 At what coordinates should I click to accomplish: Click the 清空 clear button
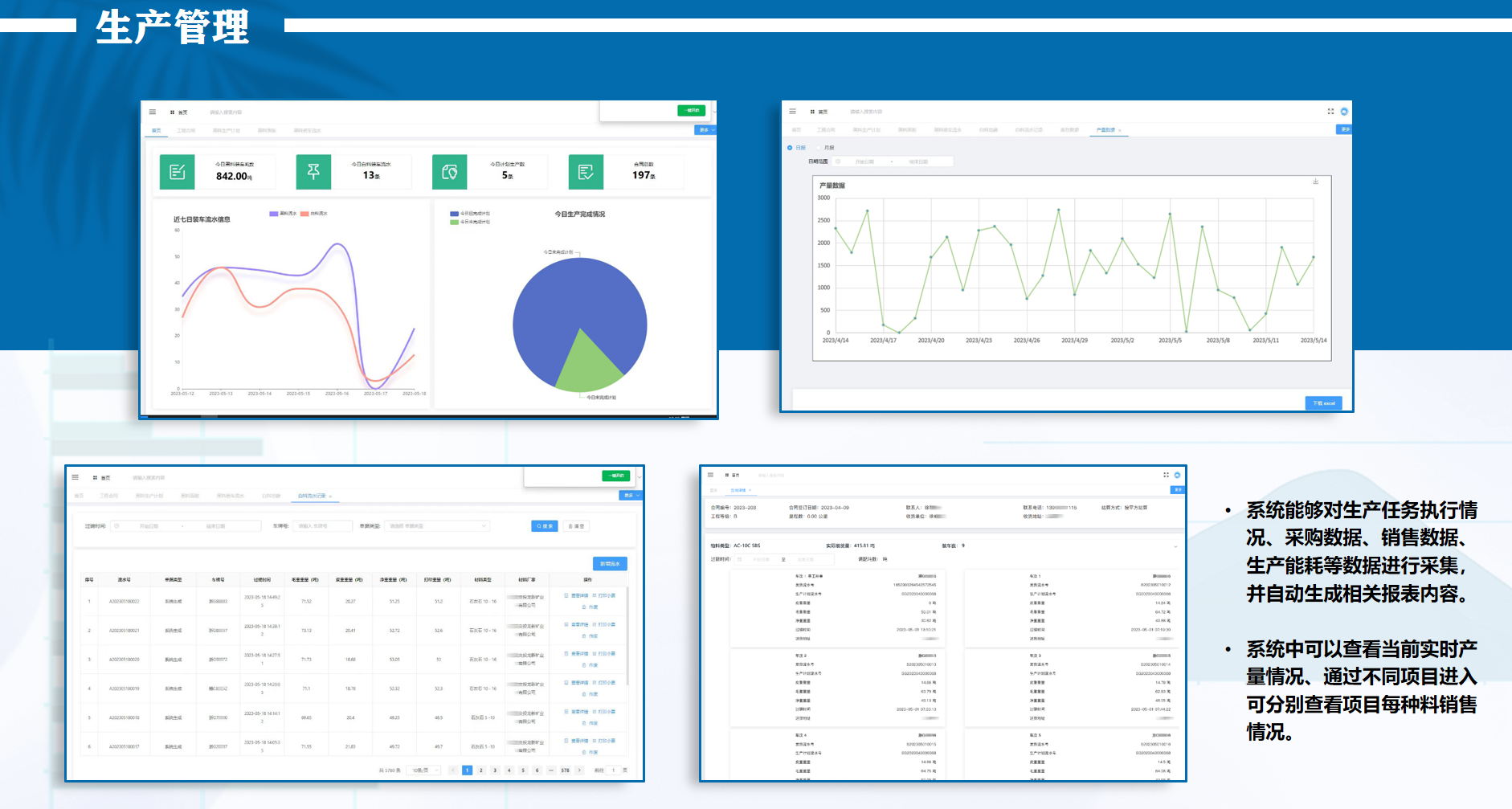[x=577, y=526]
